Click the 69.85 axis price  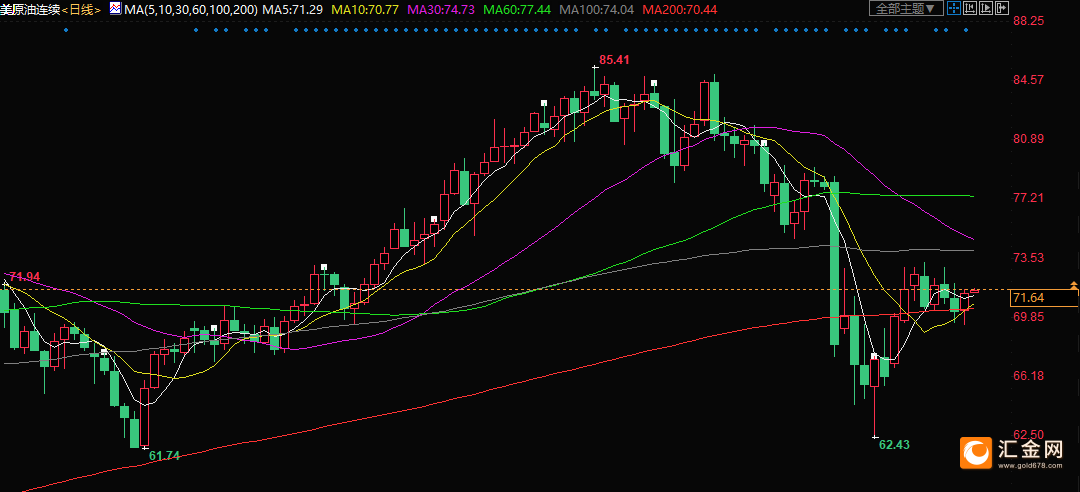click(1029, 316)
